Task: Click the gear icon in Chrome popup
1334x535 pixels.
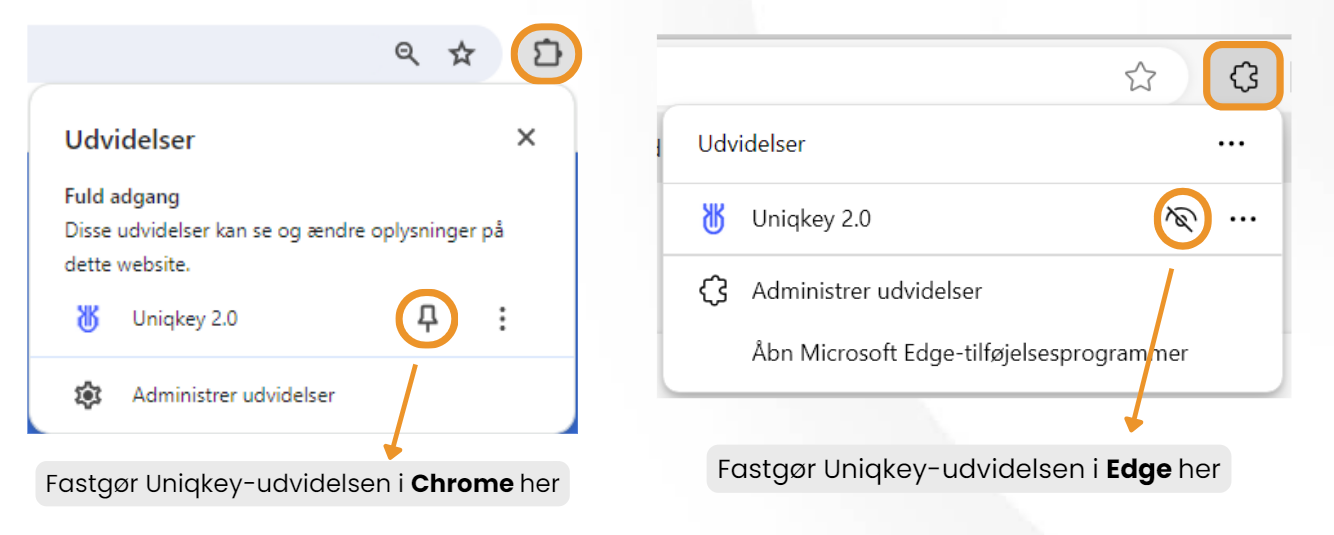Action: pyautogui.click(x=88, y=395)
